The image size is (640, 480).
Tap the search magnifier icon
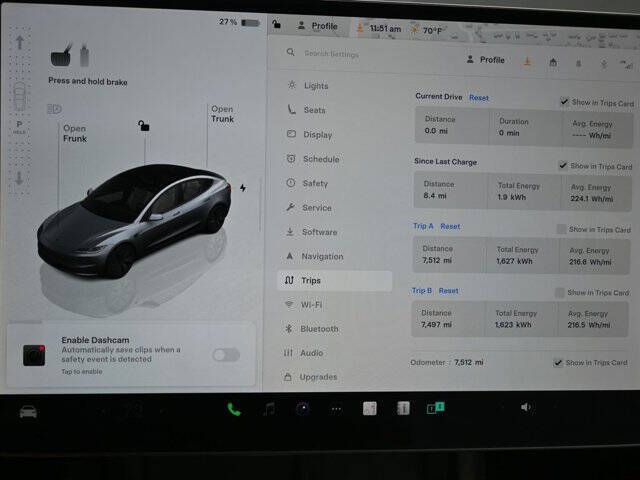tap(291, 52)
